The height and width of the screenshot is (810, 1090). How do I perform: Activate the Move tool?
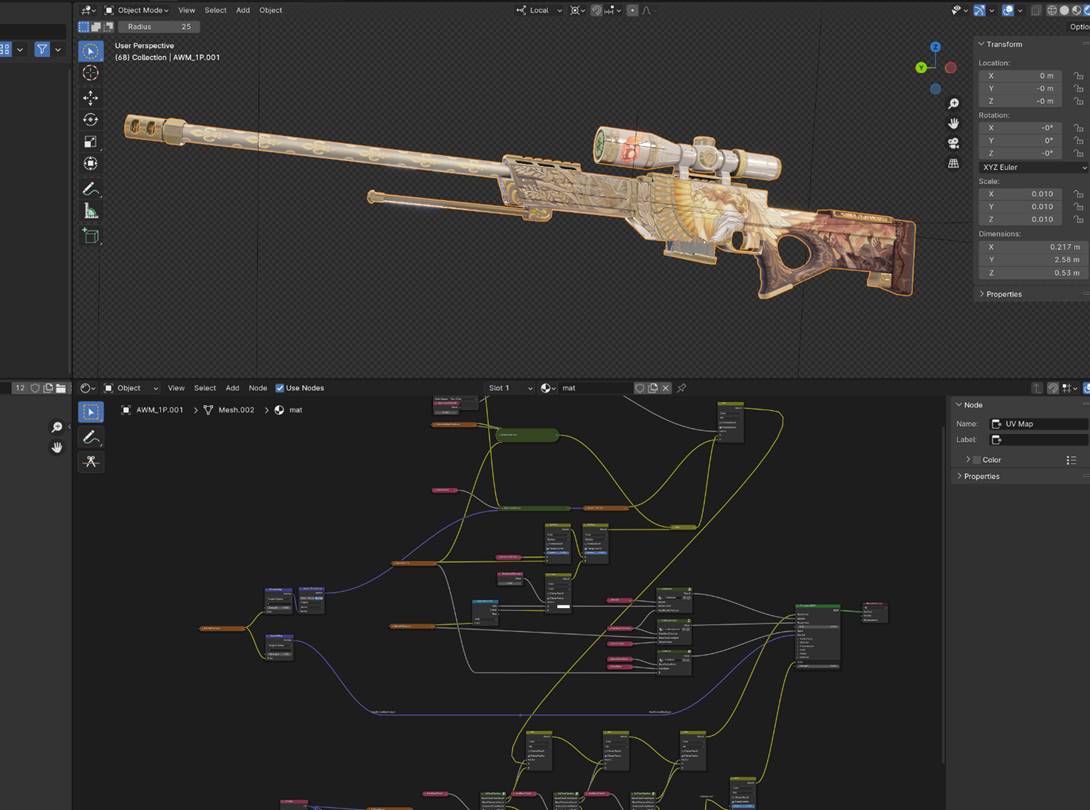click(90, 98)
